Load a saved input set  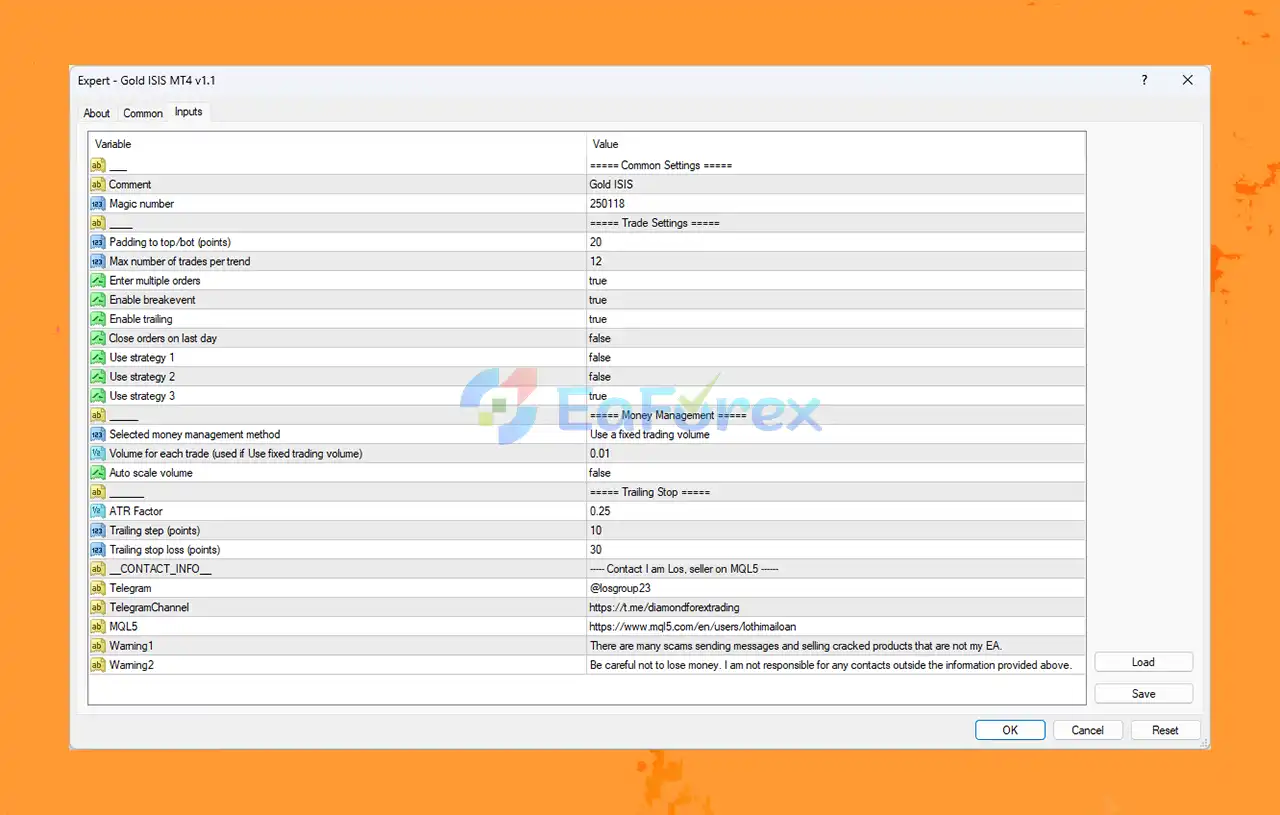[1144, 662]
